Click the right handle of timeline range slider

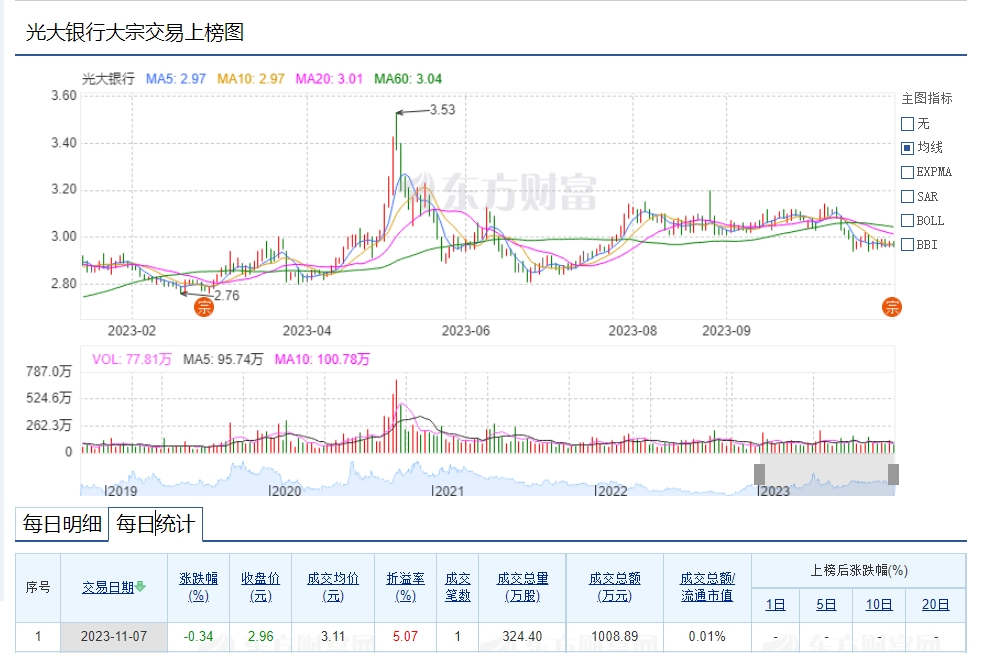pos(893,474)
